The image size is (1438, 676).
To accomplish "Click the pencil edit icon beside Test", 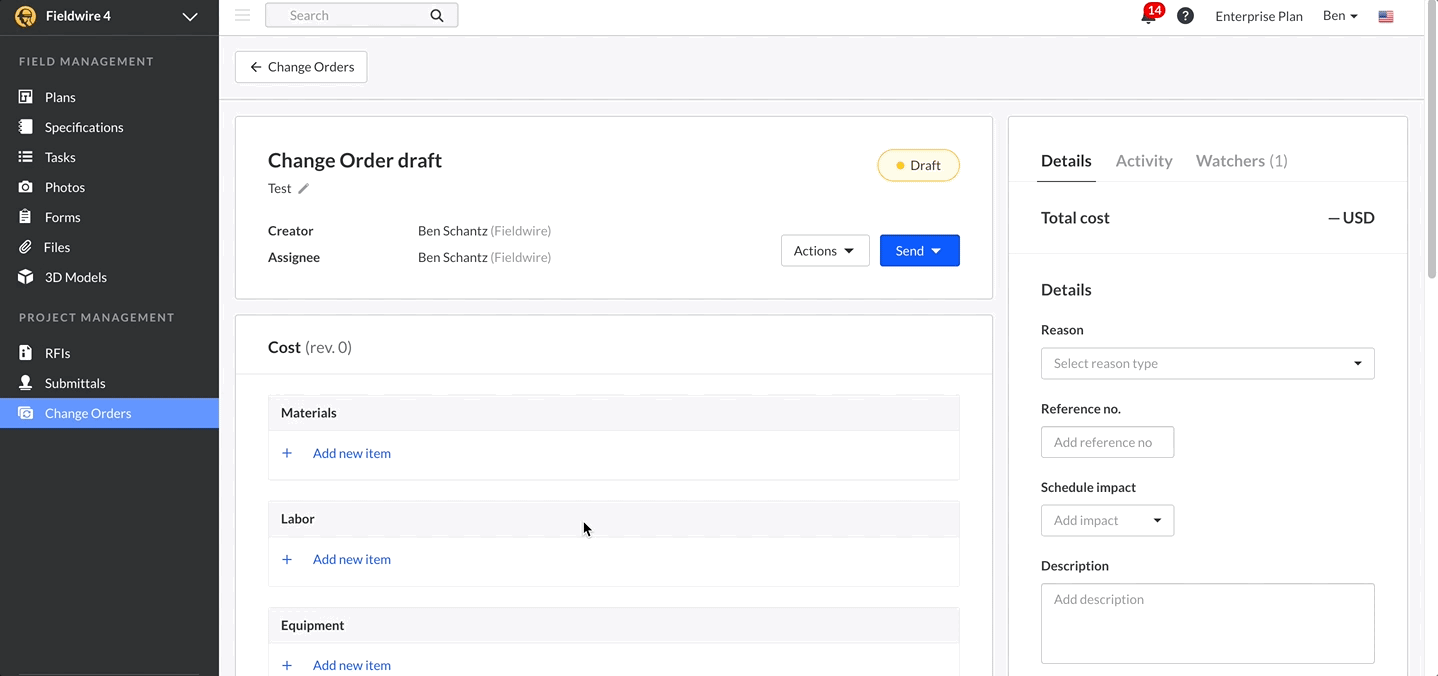I will (x=304, y=188).
